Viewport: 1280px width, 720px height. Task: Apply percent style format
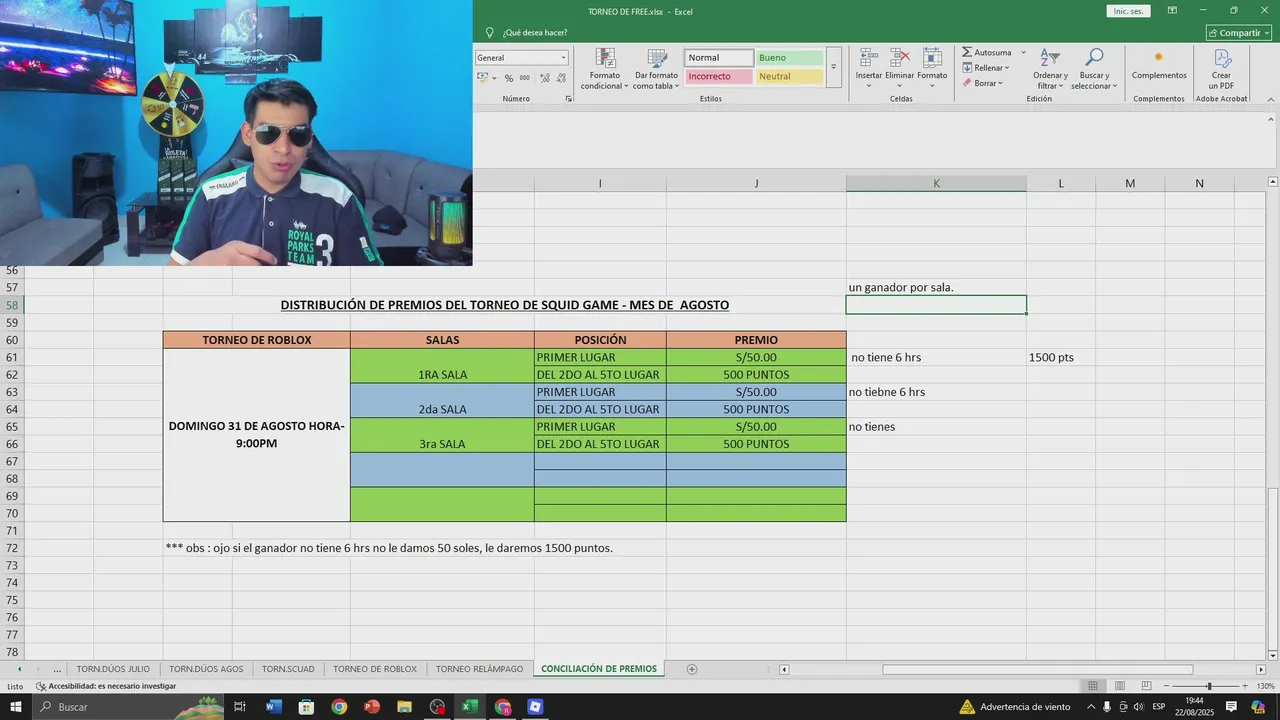509,78
